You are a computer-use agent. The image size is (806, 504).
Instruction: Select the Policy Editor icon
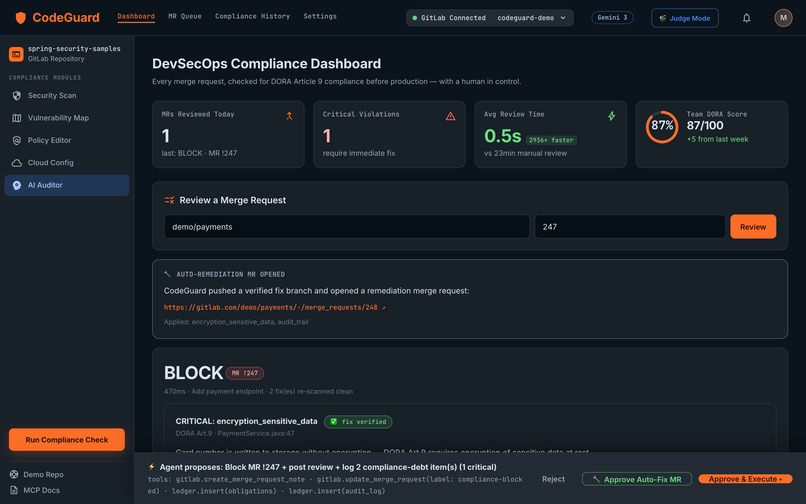16,140
